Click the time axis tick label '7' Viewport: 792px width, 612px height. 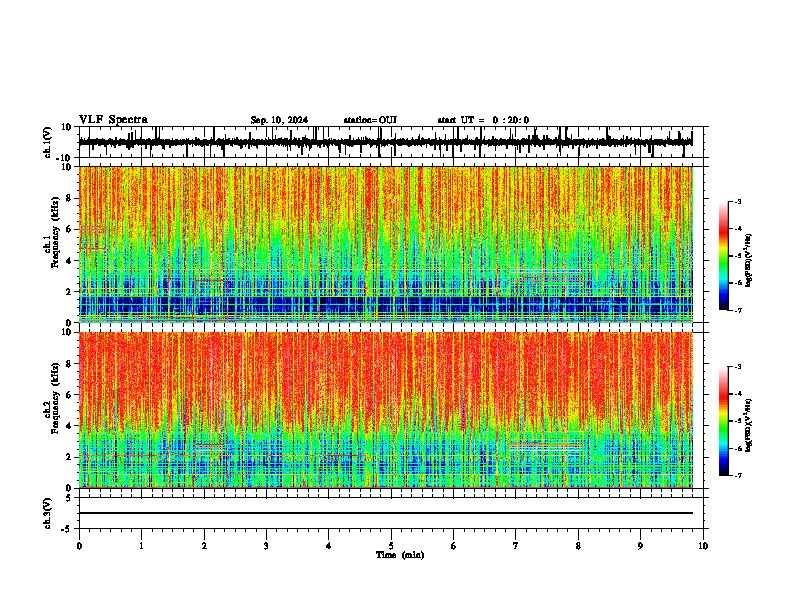pyautogui.click(x=516, y=546)
